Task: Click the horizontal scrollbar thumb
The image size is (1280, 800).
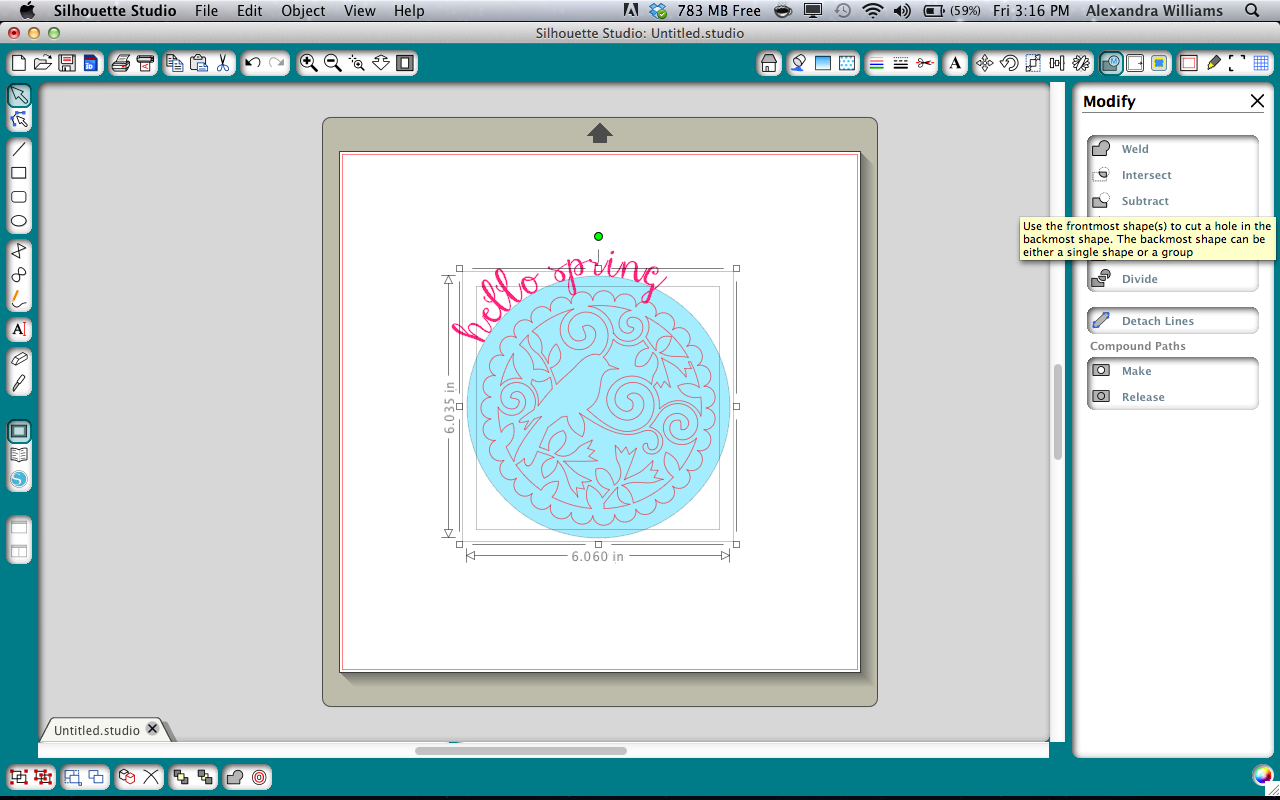Action: tap(521, 750)
